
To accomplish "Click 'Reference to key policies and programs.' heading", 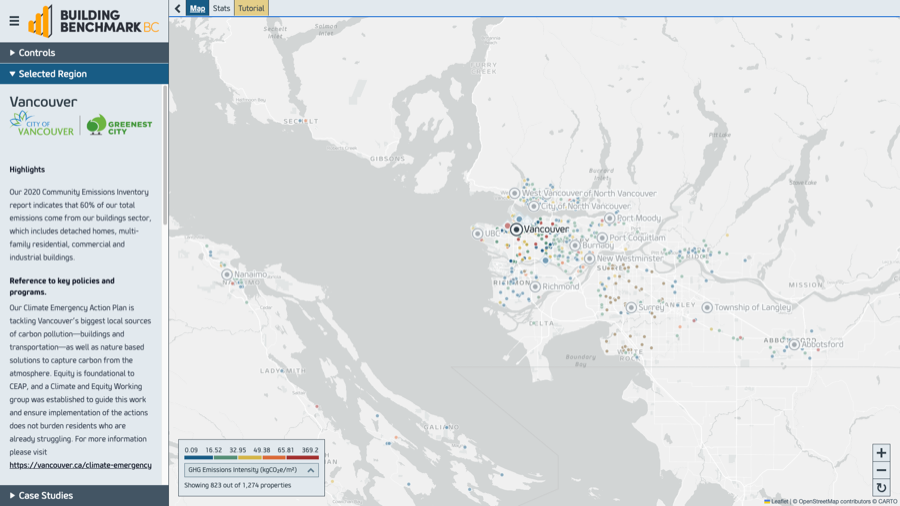I will [62, 286].
